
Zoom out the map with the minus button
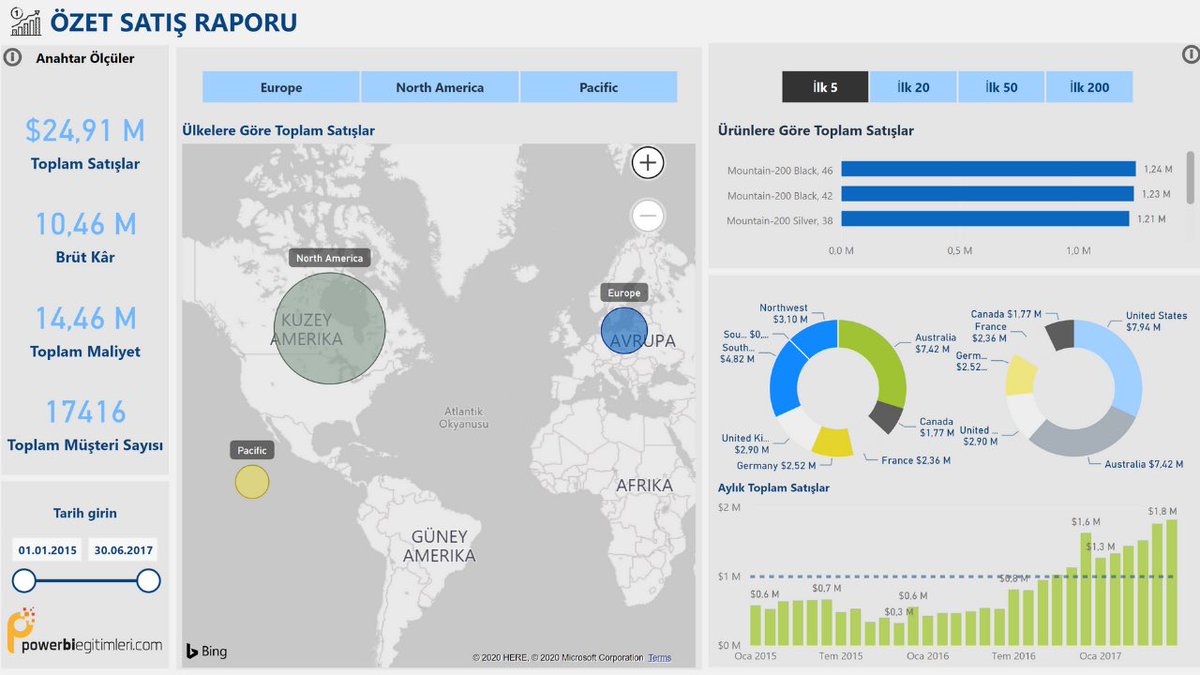click(648, 215)
